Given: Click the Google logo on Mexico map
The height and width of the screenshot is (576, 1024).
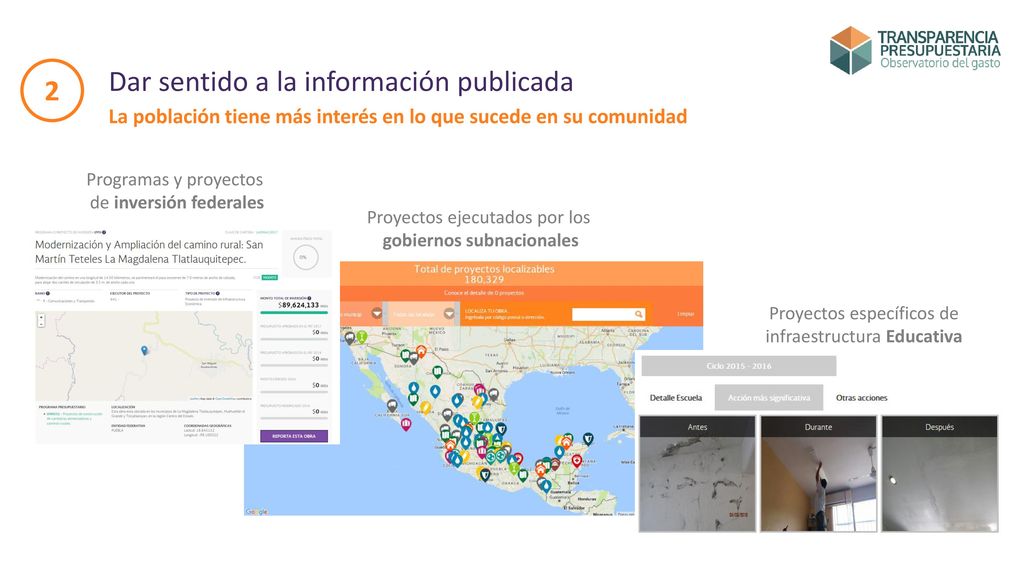Looking at the screenshot, I should [x=257, y=511].
